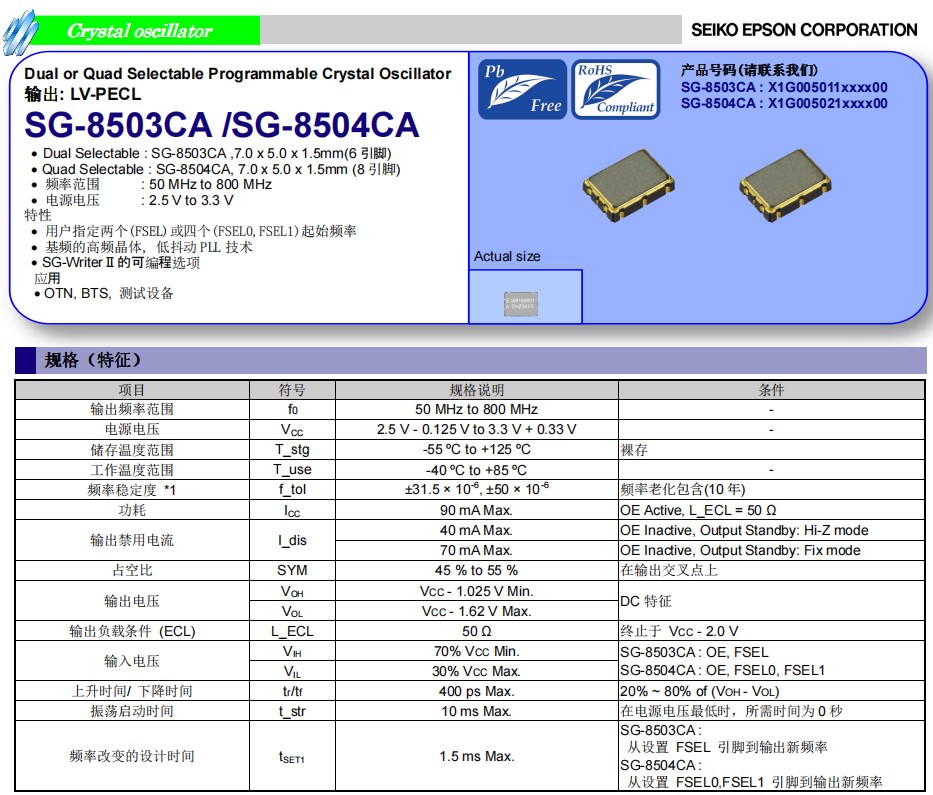Click SEIKO EPSON CORPORATION text
933x795 pixels.
(x=804, y=30)
